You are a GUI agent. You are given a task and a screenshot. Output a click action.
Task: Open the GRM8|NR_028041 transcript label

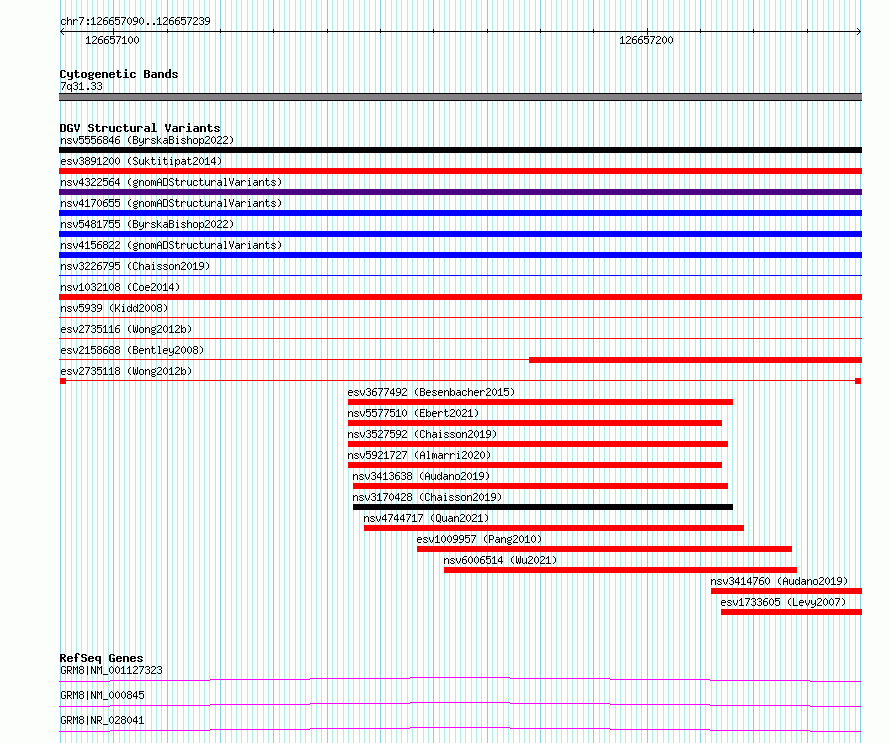102,720
